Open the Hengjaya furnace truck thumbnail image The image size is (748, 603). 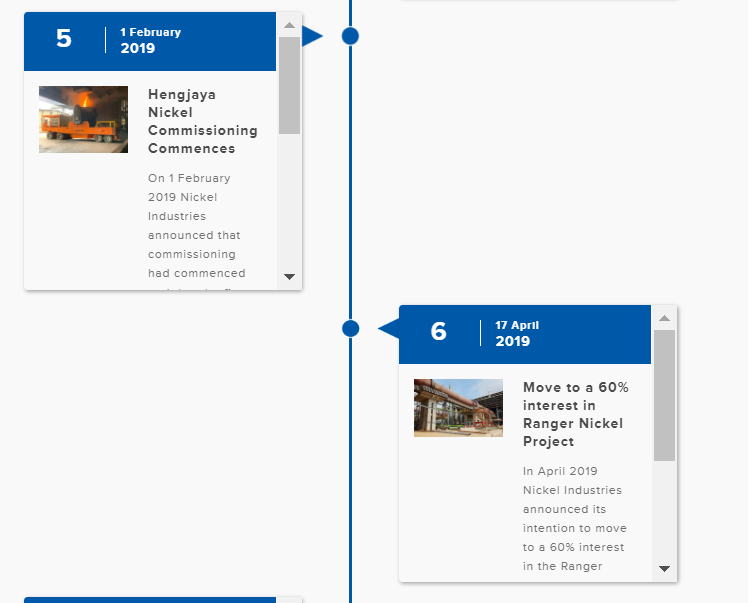point(83,119)
